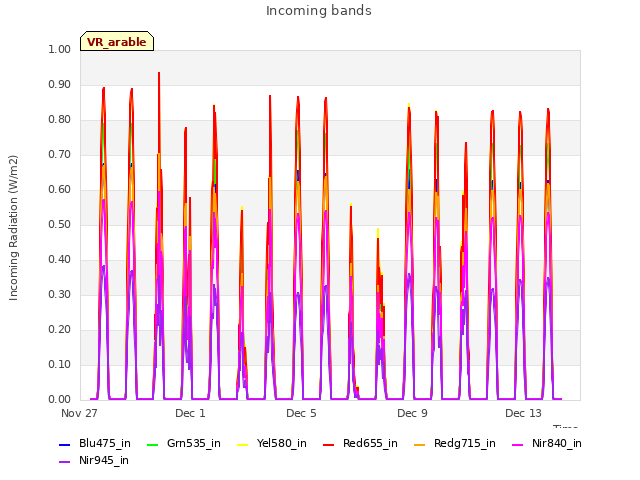
Task: Click the 0.10 y-axis tick label
Action: click(x=60, y=364)
